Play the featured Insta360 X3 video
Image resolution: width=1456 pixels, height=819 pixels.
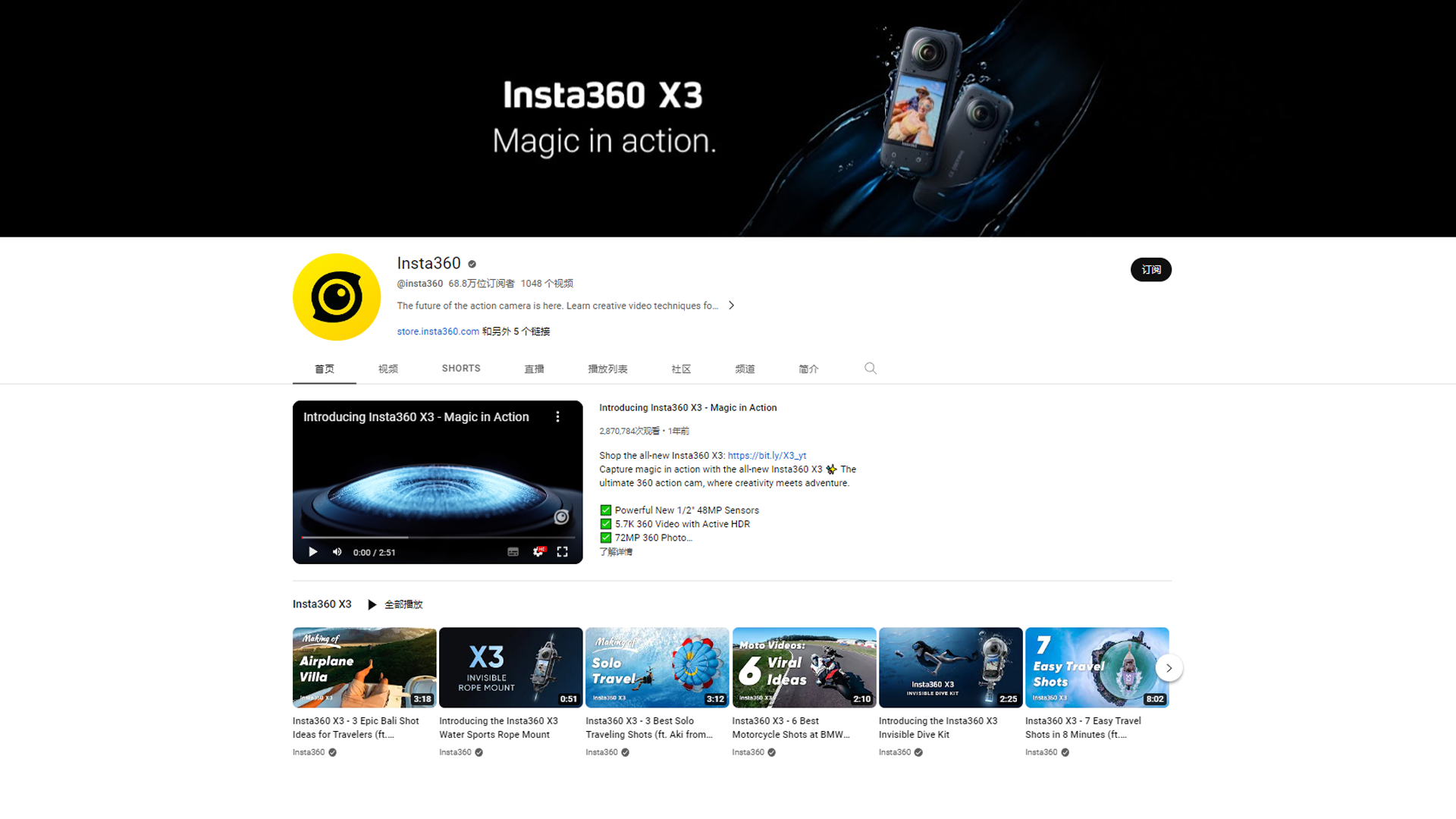[x=312, y=552]
